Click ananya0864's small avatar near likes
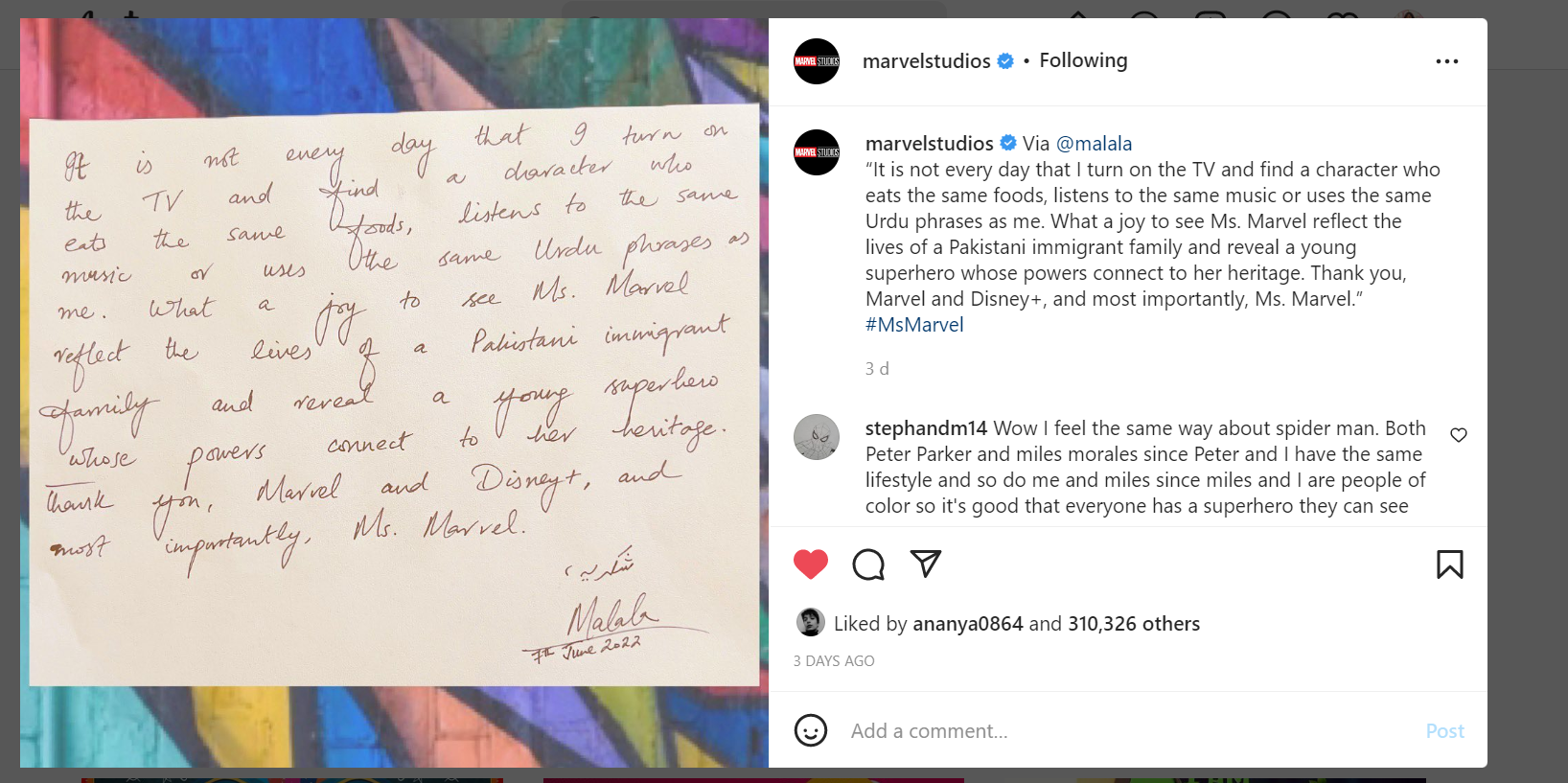The image size is (1568, 783). point(811,622)
